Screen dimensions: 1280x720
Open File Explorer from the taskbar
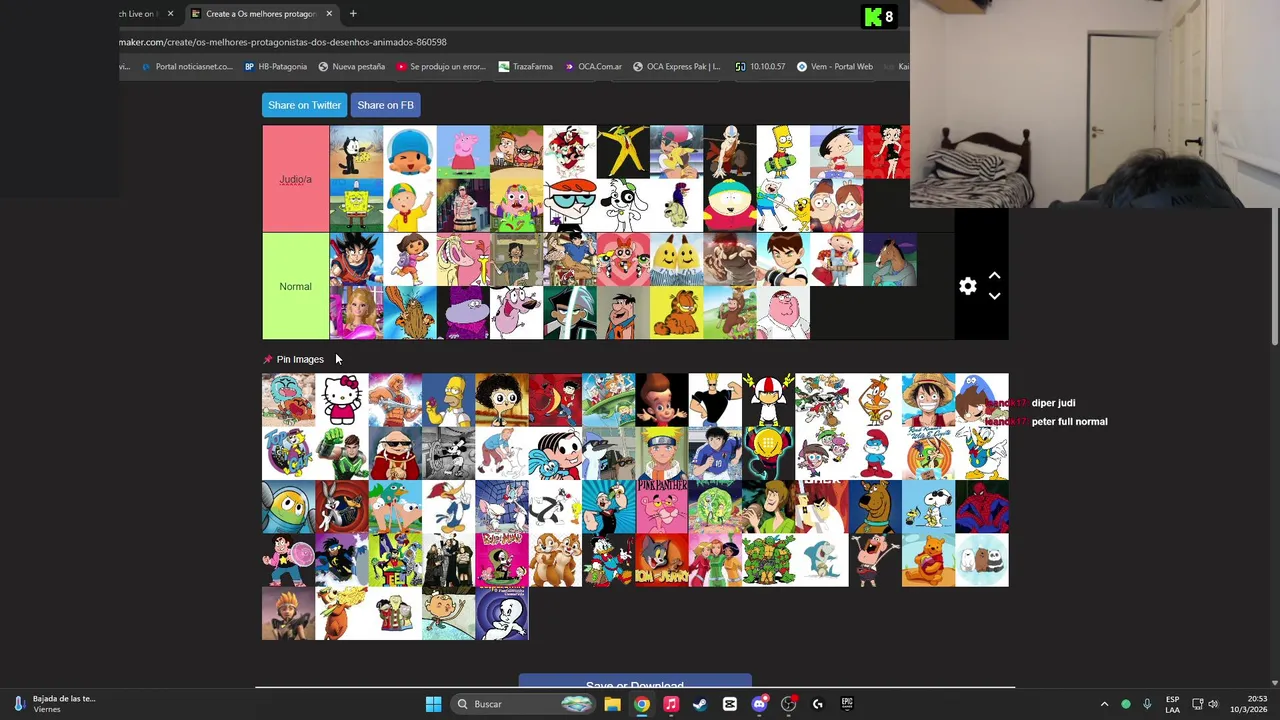click(x=612, y=704)
